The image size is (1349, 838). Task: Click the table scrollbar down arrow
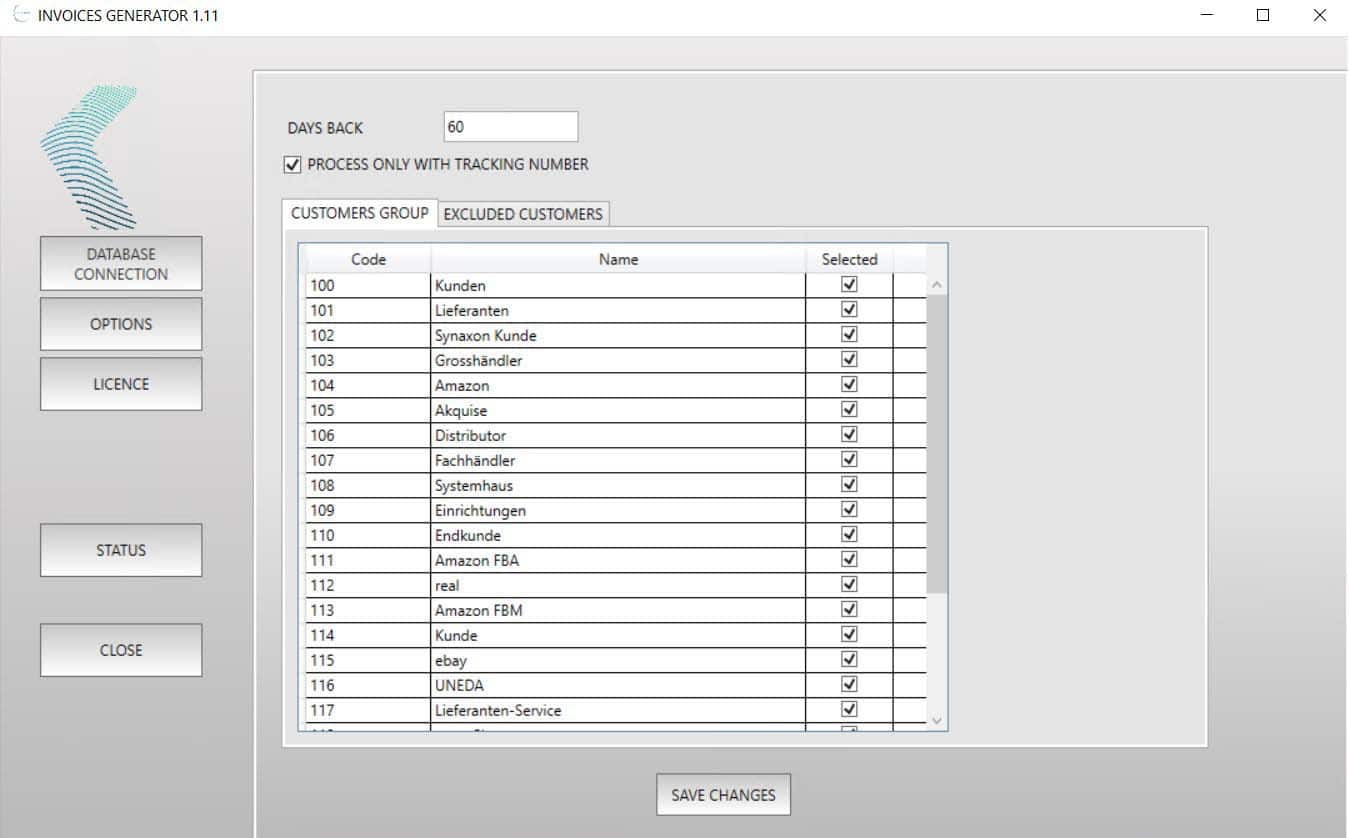937,720
